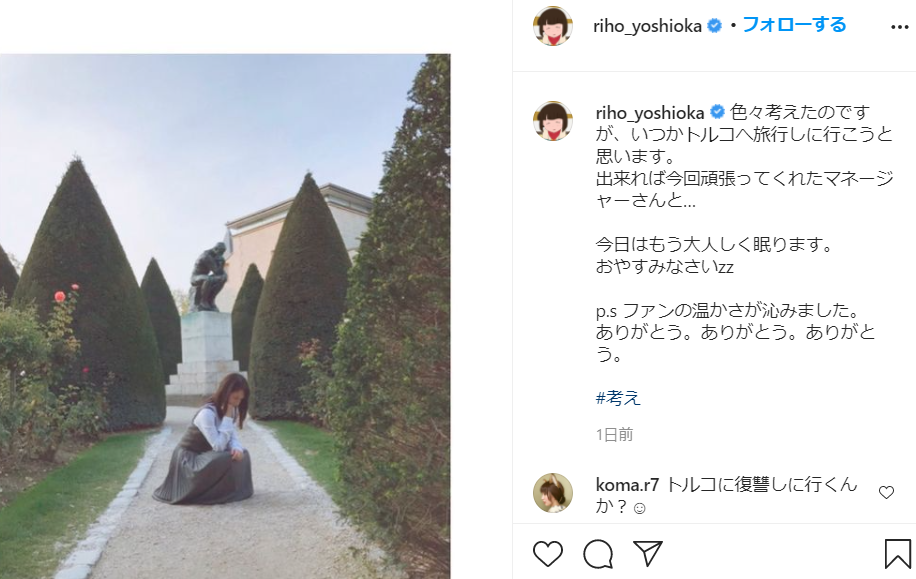
Task: Click the caption avatar next to riho_yoshioka
Action: 553,121
